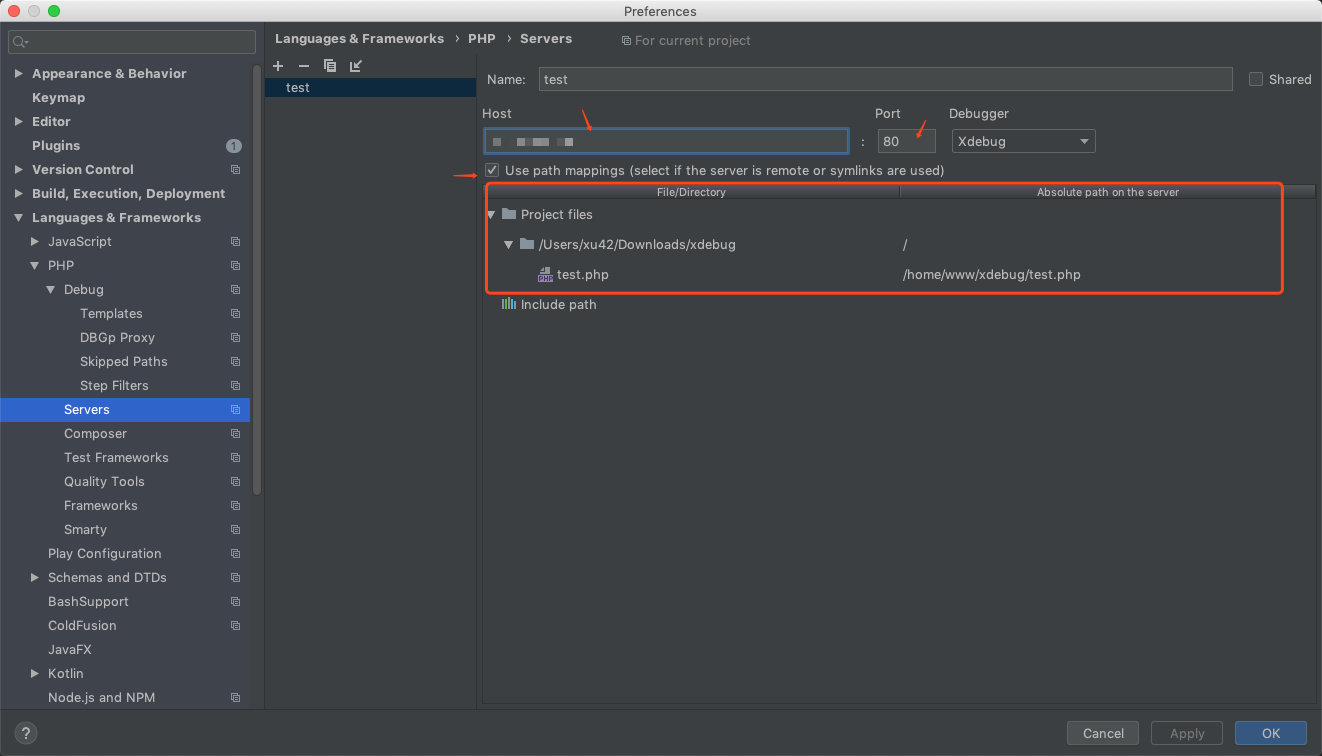Click the server Name field

885,79
